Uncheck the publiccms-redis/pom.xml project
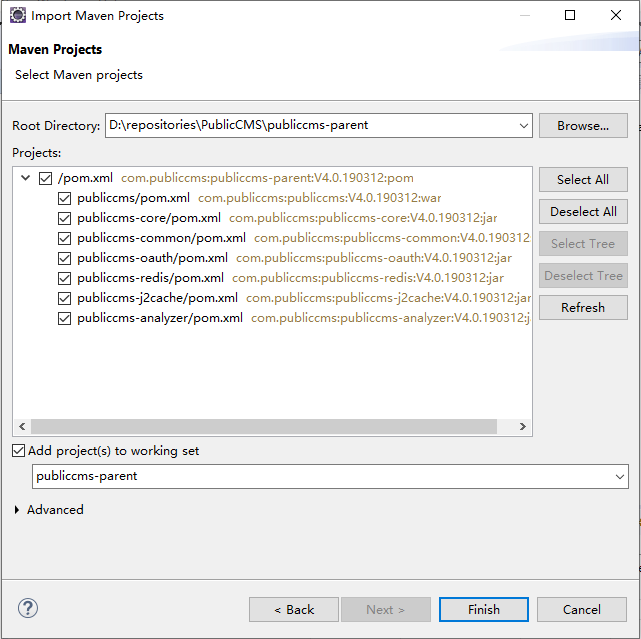This screenshot has width=641, height=639. pos(65,278)
